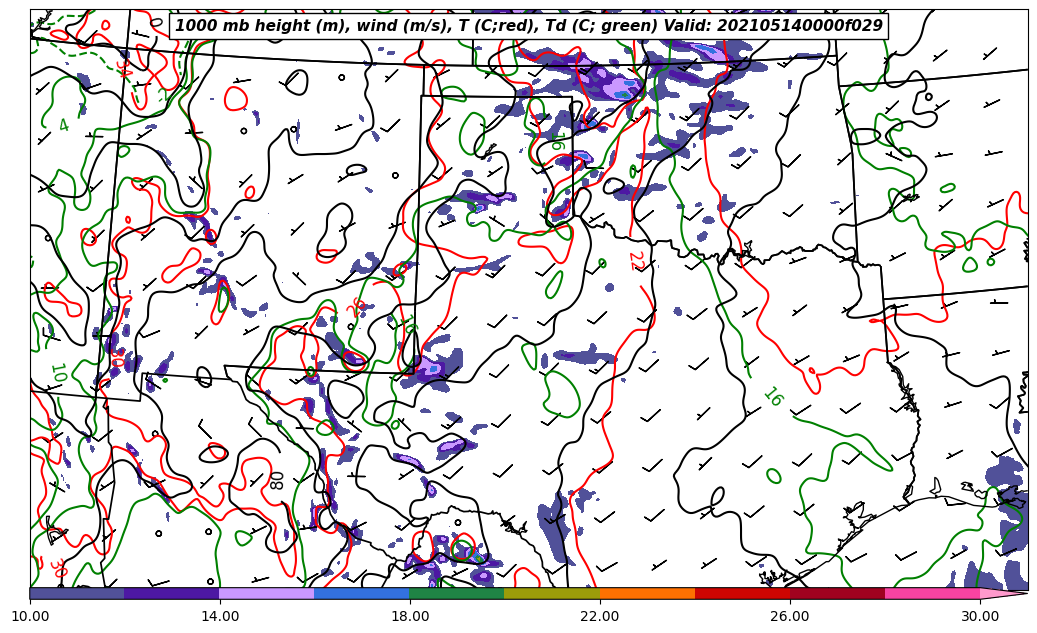Click the red 22 temperature contour label
1037x633 pixels.
tap(635, 261)
